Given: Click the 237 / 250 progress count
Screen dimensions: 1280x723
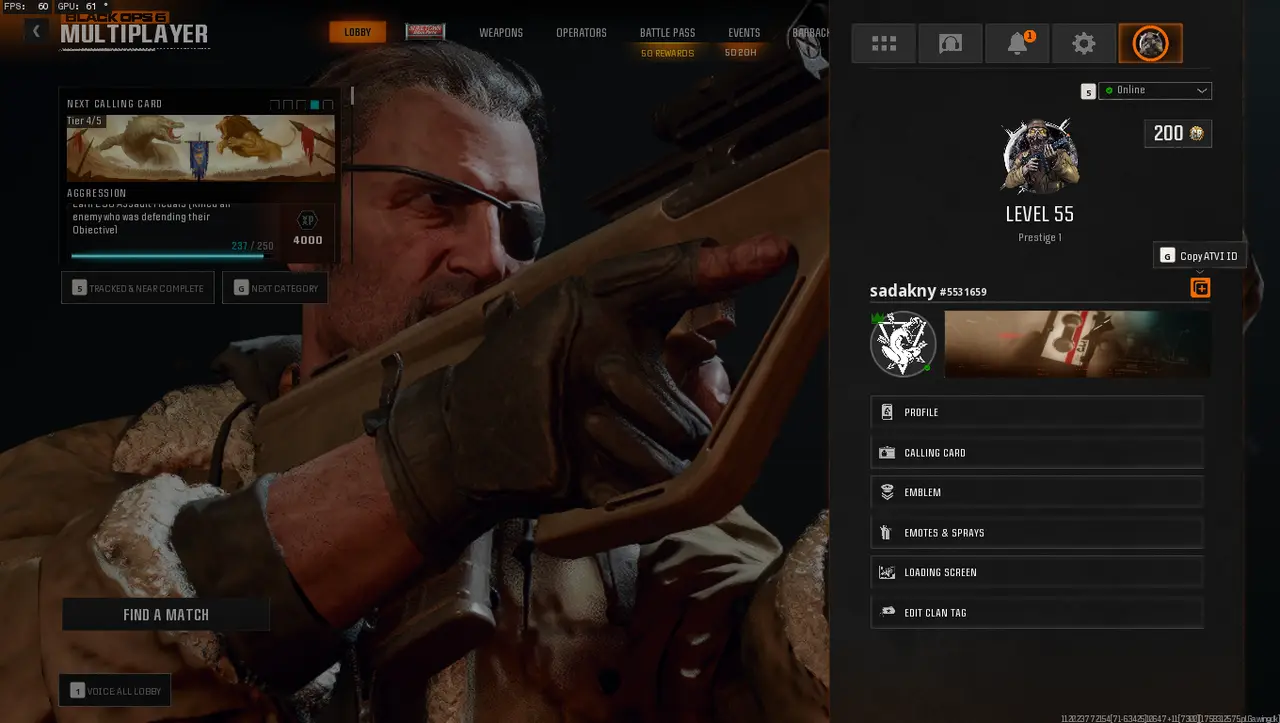Looking at the screenshot, I should click(252, 246).
